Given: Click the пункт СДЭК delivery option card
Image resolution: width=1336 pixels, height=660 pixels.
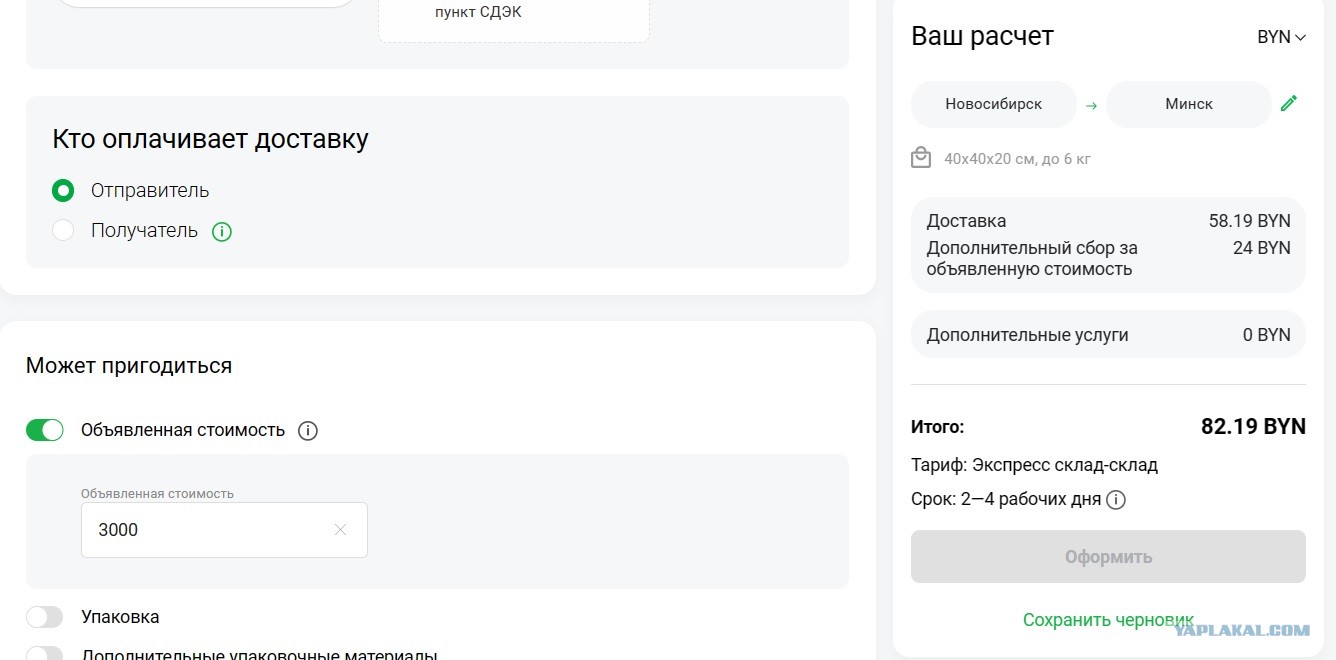Looking at the screenshot, I should (x=513, y=18).
